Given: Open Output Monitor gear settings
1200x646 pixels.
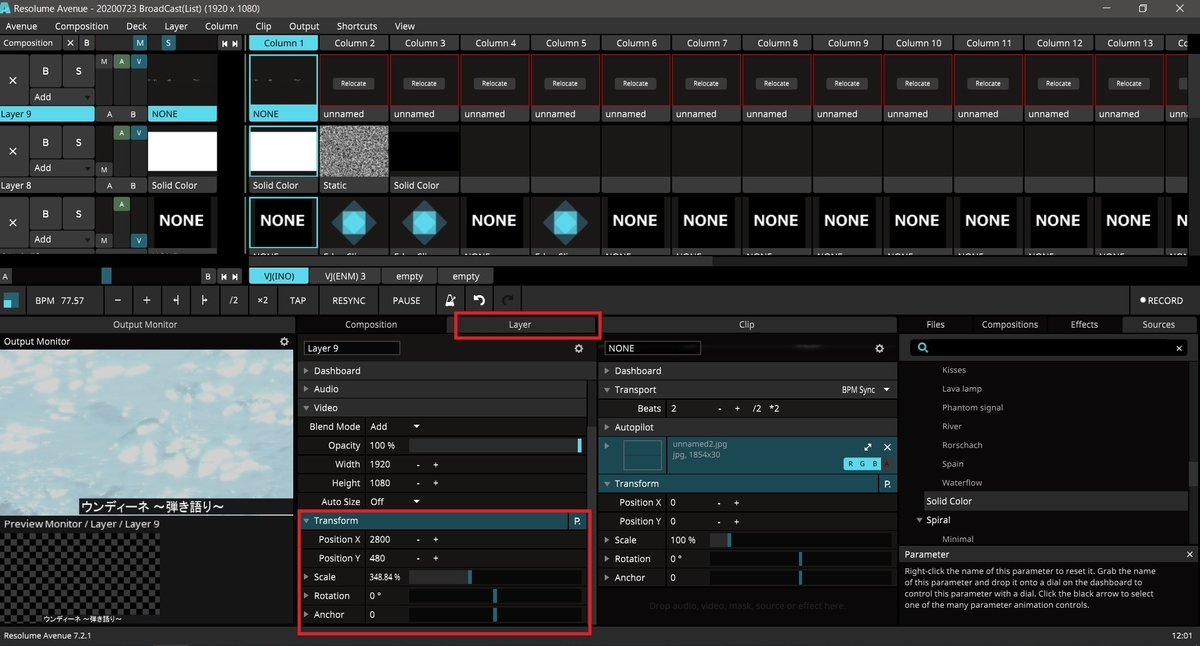Looking at the screenshot, I should pyautogui.click(x=284, y=342).
